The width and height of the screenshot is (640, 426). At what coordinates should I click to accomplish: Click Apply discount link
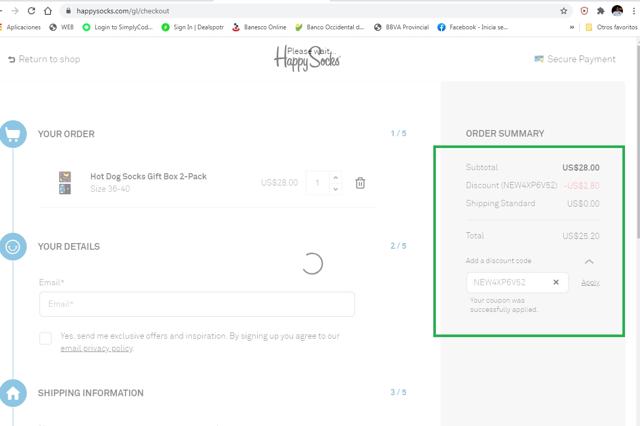coord(590,283)
